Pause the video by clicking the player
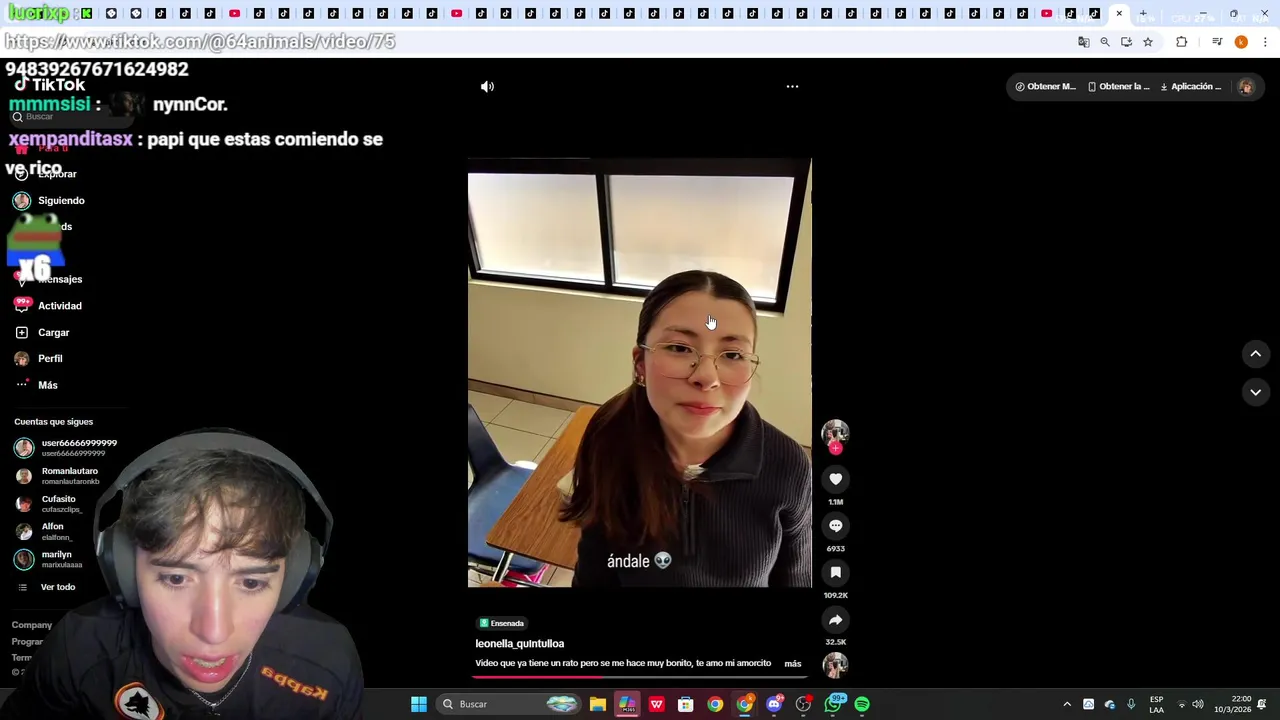Image resolution: width=1280 pixels, height=720 pixels. [640, 372]
